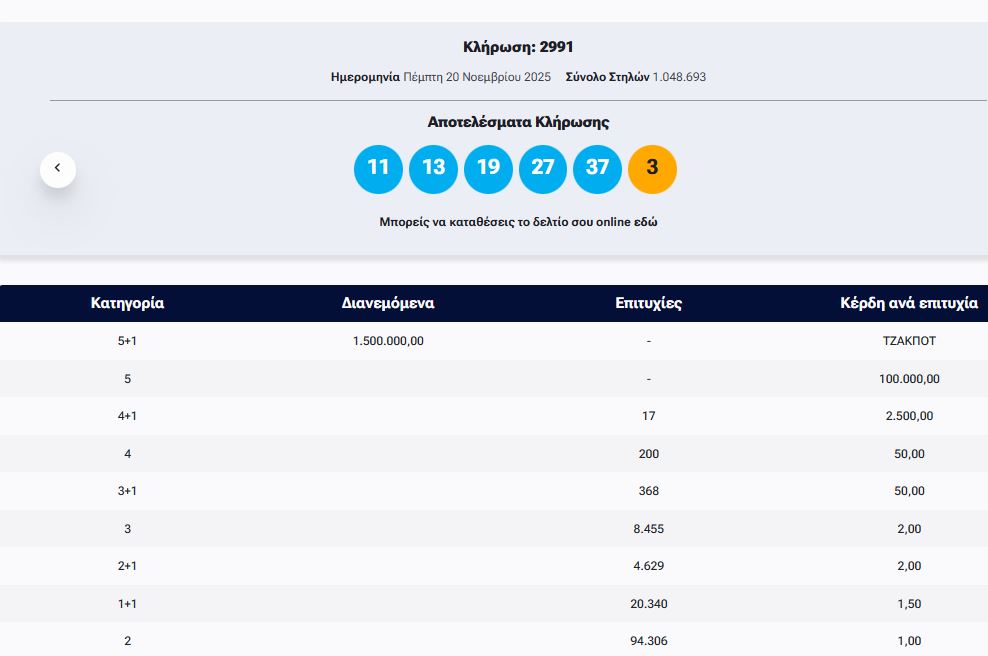This screenshot has width=988, height=656.
Task: Select the 1.500.000,00 distributed amount
Action: (388, 341)
